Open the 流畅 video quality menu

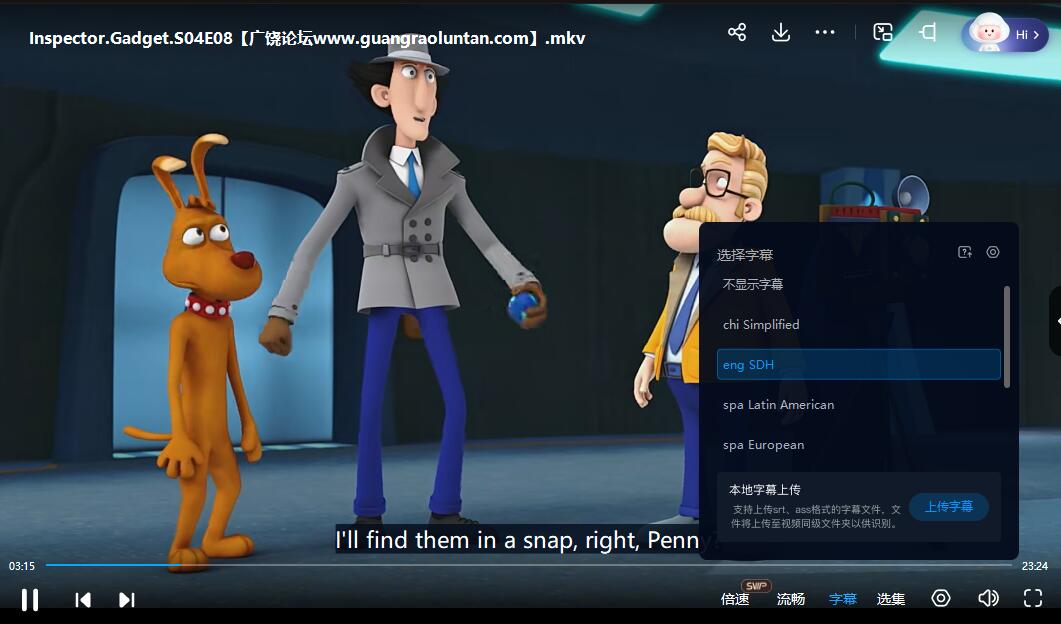point(790,599)
